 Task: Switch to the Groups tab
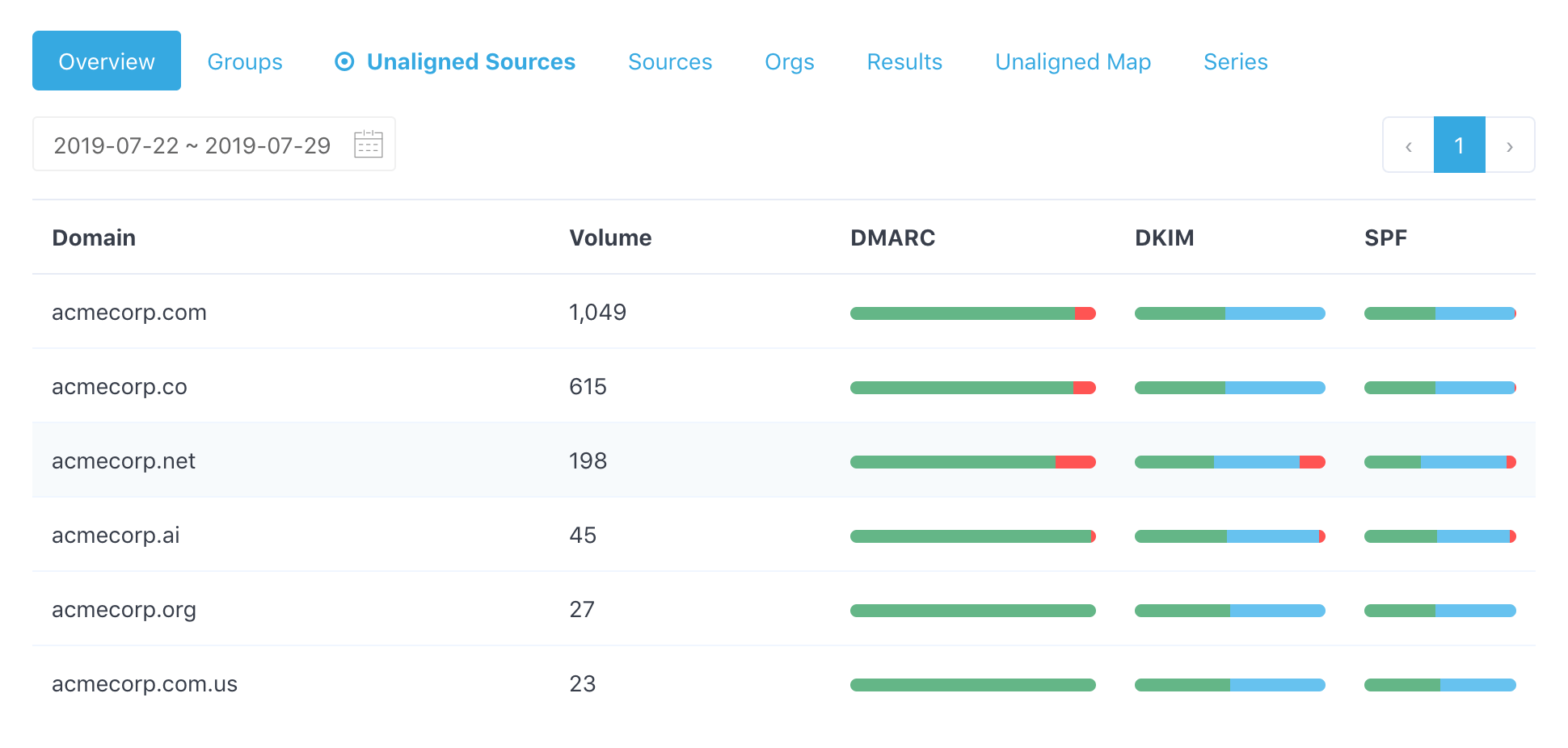pos(244,61)
